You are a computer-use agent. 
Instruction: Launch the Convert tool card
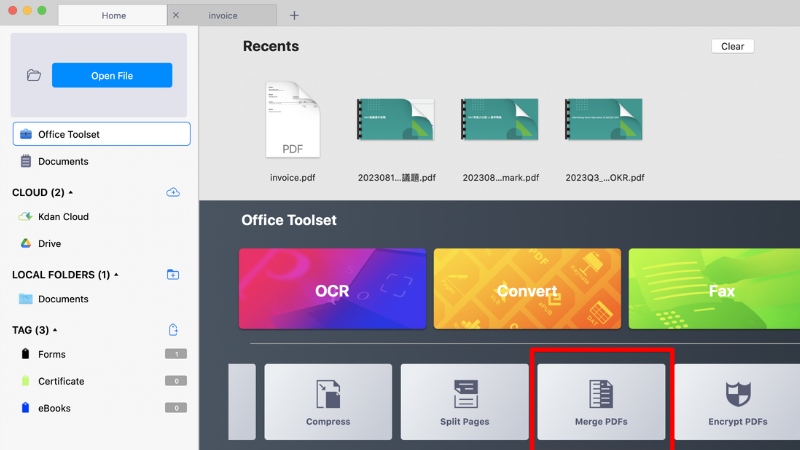pyautogui.click(x=527, y=289)
